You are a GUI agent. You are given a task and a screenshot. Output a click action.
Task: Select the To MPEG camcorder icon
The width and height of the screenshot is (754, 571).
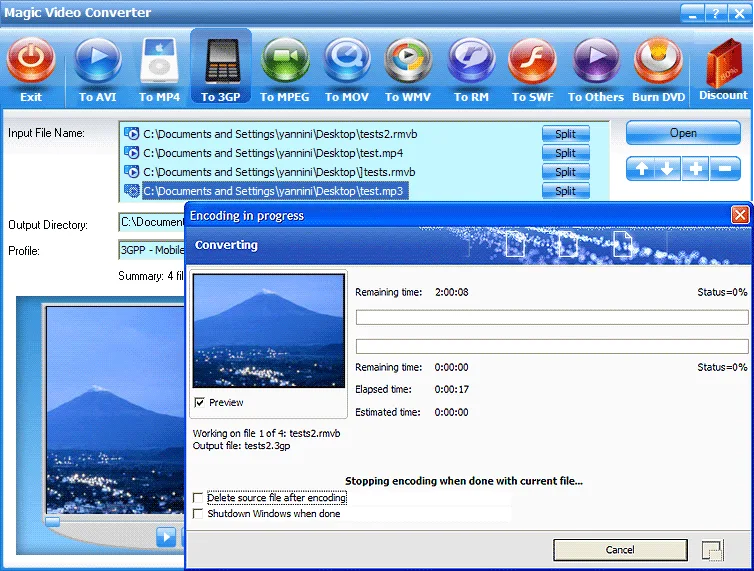[x=285, y=61]
